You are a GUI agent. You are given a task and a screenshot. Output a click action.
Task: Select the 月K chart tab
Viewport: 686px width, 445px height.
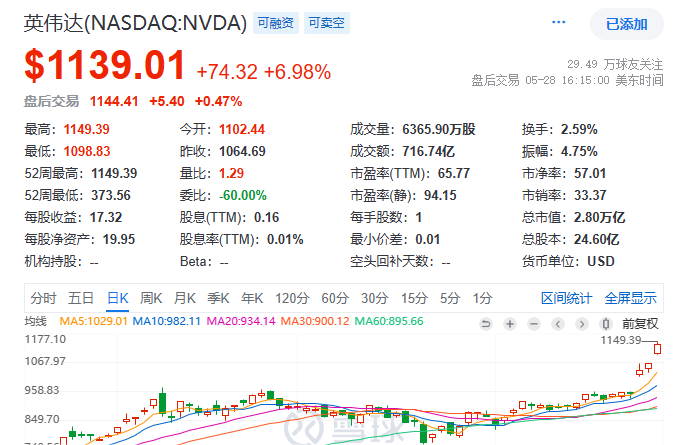(x=185, y=298)
